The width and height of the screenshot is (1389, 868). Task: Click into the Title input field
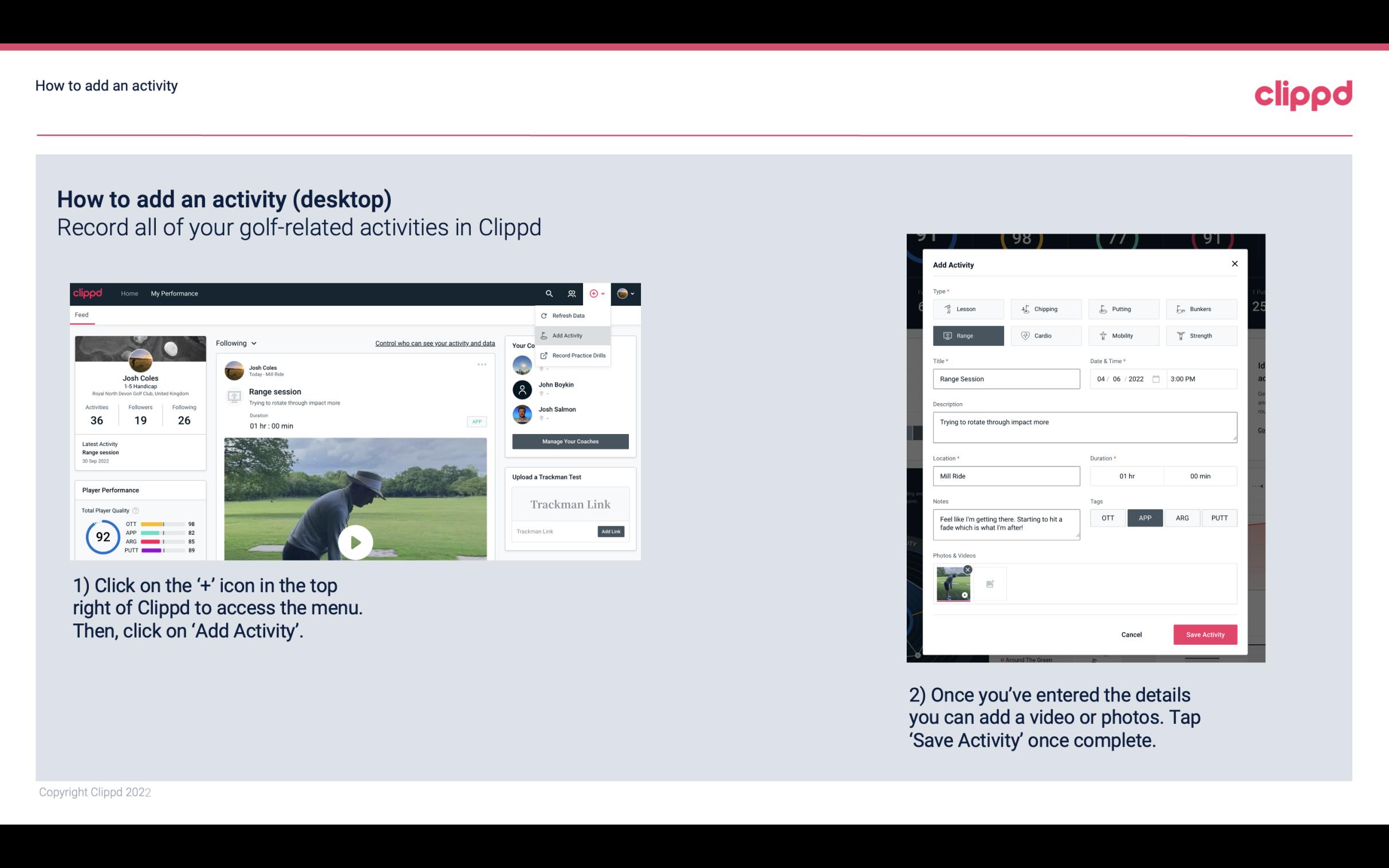tap(1005, 379)
